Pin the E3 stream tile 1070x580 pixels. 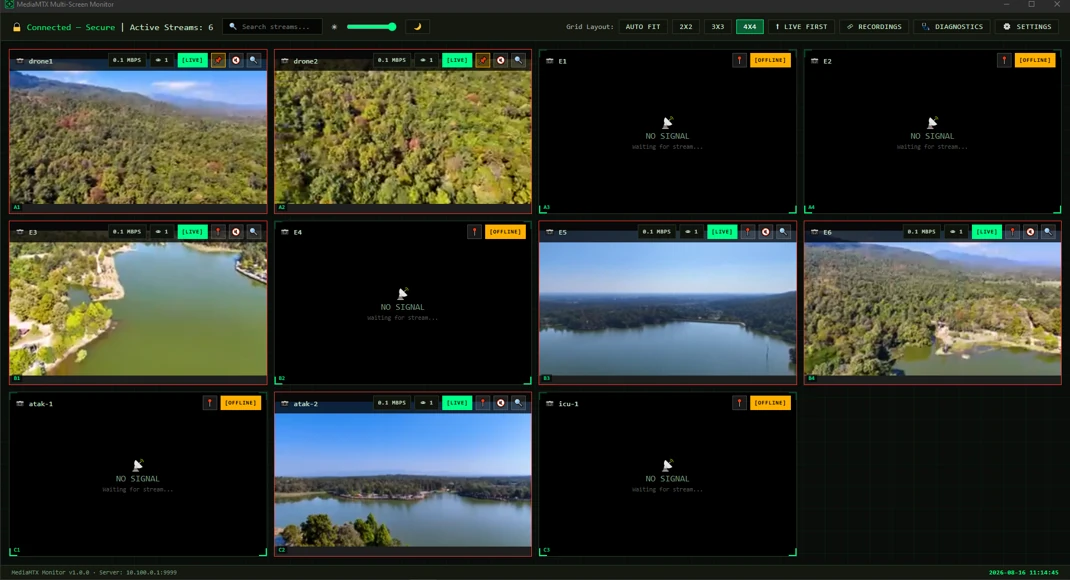(218, 232)
